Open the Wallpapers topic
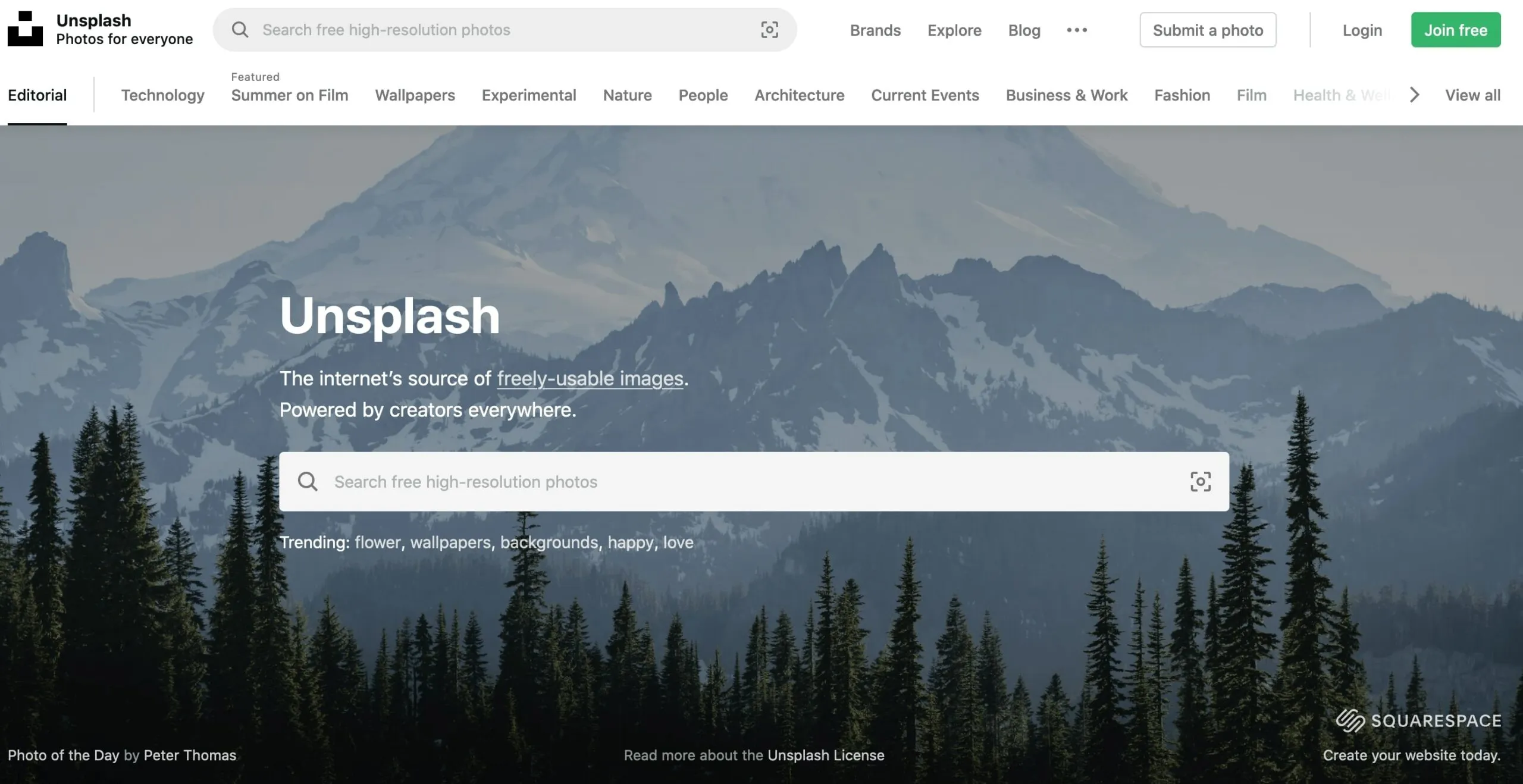Image resolution: width=1523 pixels, height=784 pixels. coord(415,95)
